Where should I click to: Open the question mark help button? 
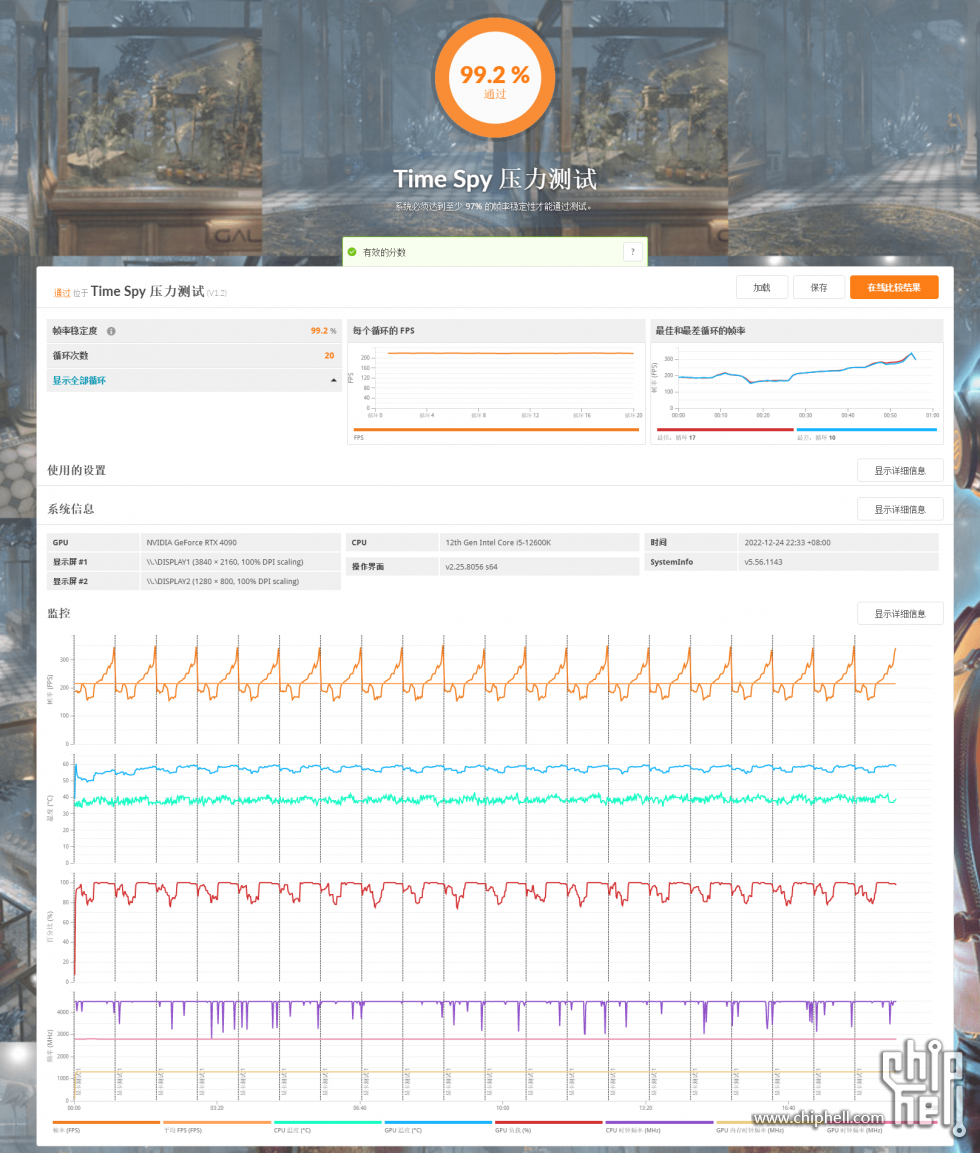tap(633, 252)
